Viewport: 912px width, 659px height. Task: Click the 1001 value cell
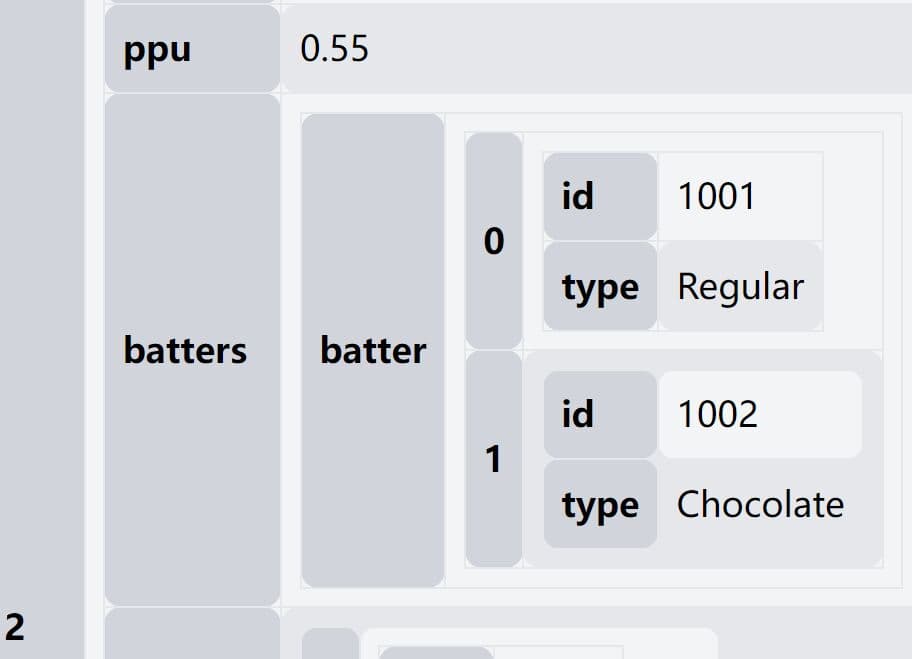pos(740,196)
